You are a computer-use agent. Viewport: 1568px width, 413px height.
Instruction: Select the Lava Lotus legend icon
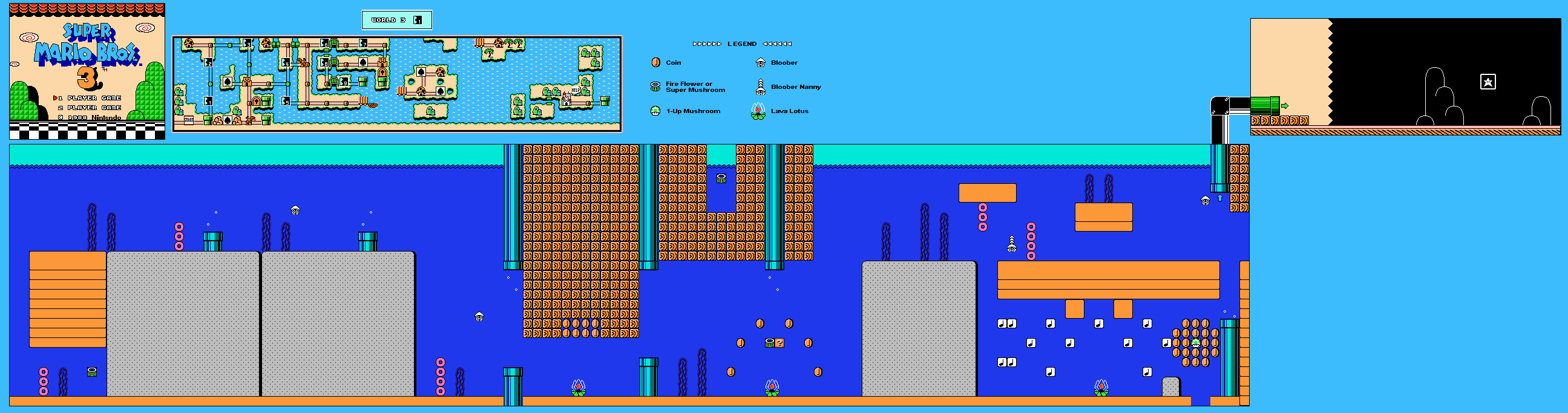tap(758, 111)
